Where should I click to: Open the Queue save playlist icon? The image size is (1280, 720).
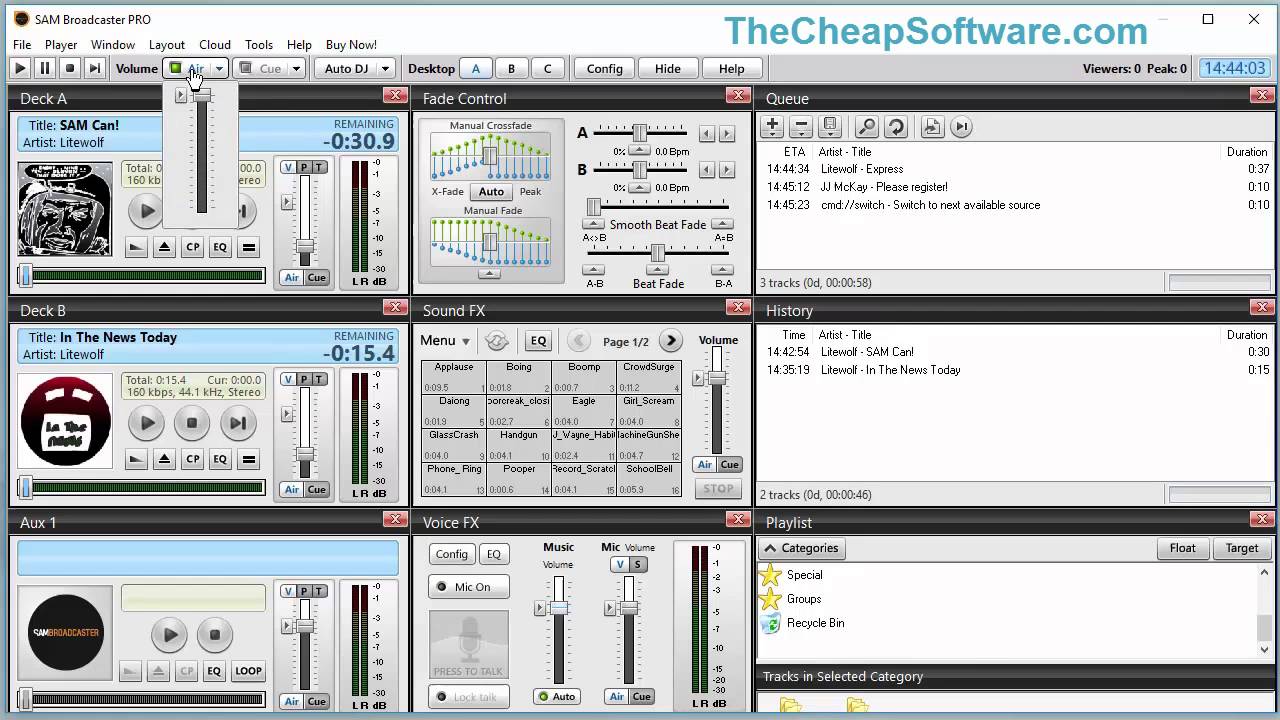(829, 127)
